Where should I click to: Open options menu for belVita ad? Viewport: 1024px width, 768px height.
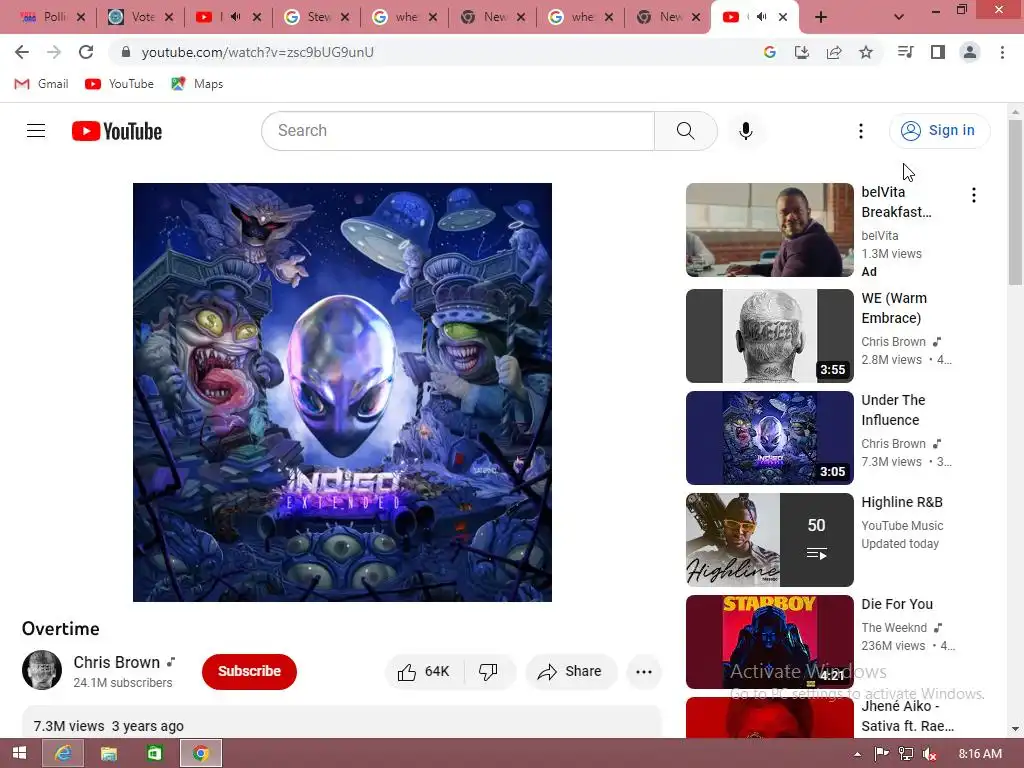point(974,195)
